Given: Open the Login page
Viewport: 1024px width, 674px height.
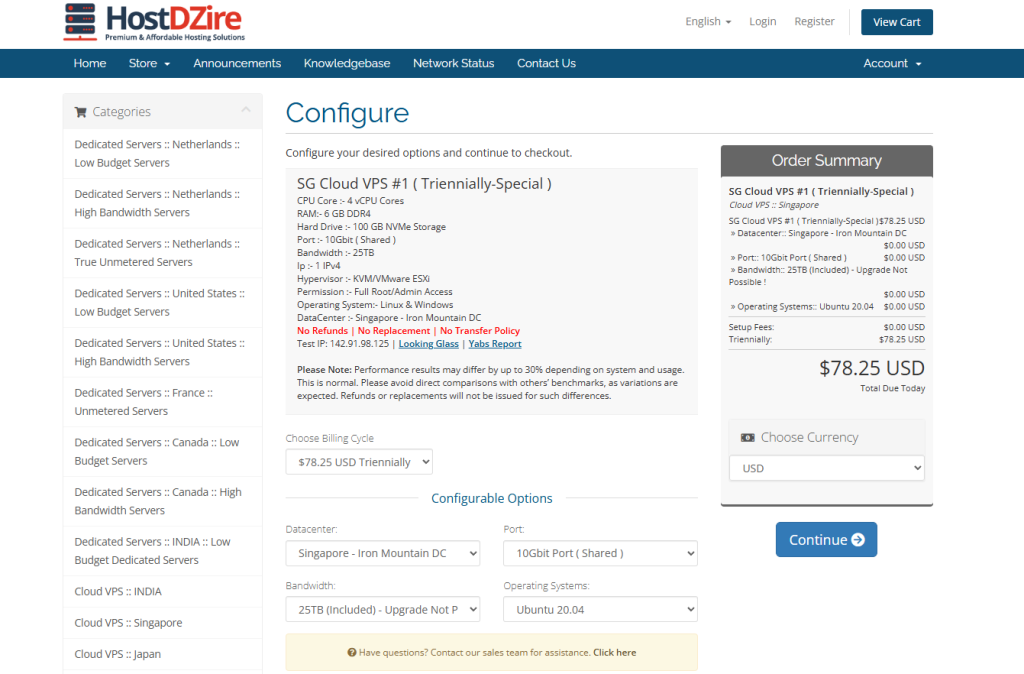Looking at the screenshot, I should [x=762, y=22].
